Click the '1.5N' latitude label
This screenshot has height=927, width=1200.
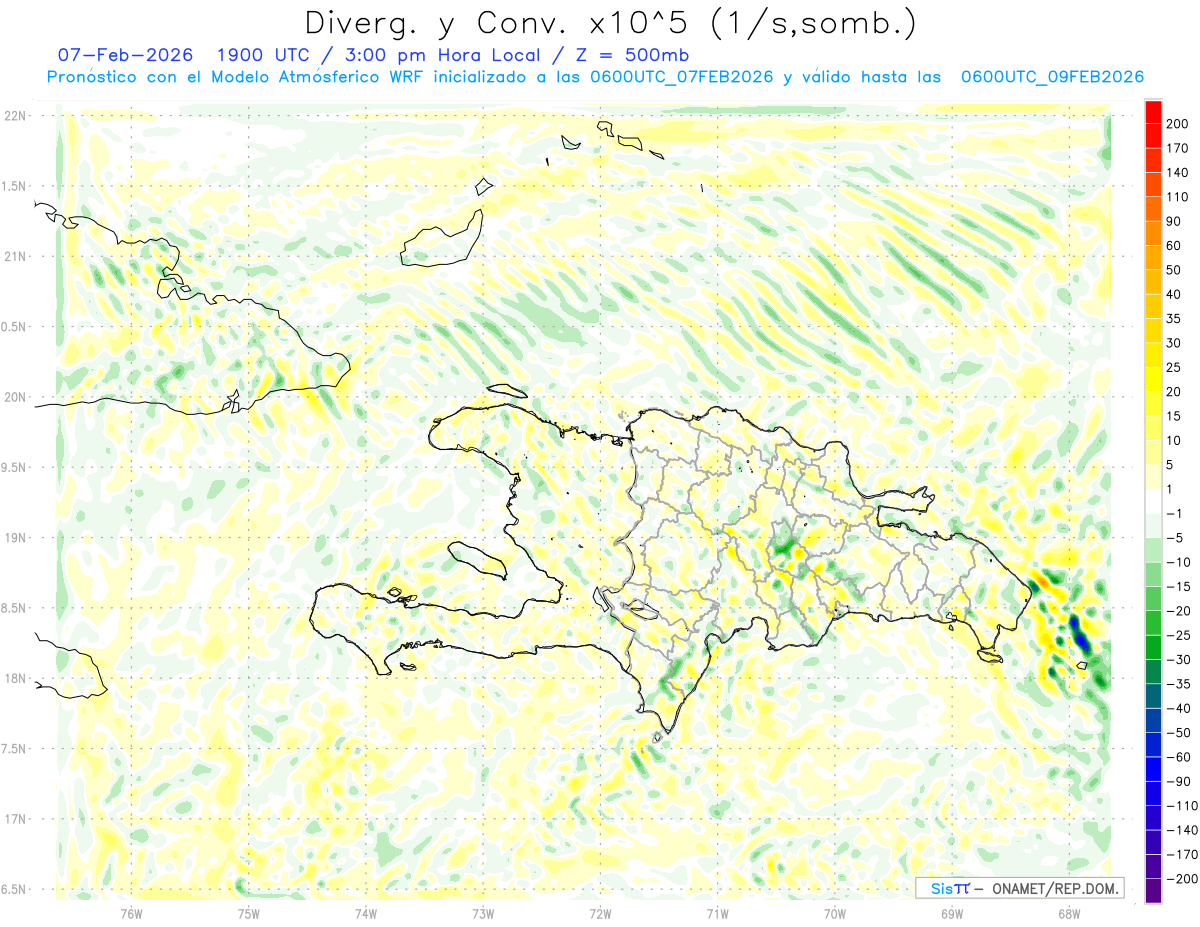(x=16, y=186)
